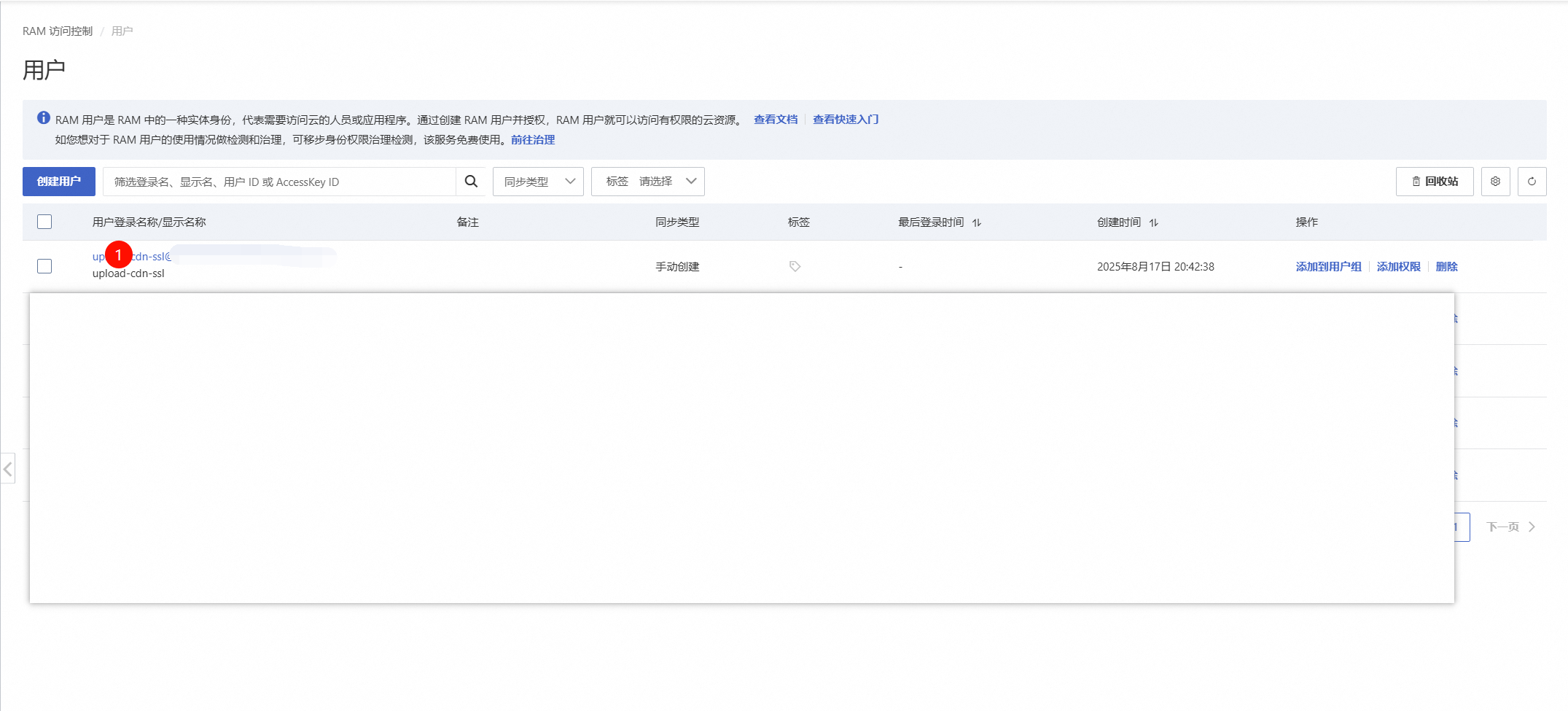Click the 创建用户 button
The width and height of the screenshot is (1568, 711).
coord(59,182)
